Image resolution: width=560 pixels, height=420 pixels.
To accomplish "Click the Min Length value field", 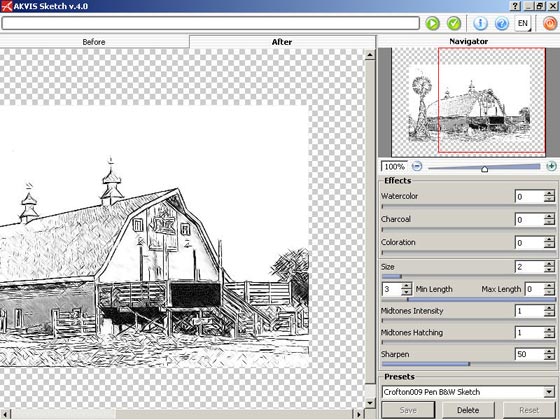I will 392,289.
